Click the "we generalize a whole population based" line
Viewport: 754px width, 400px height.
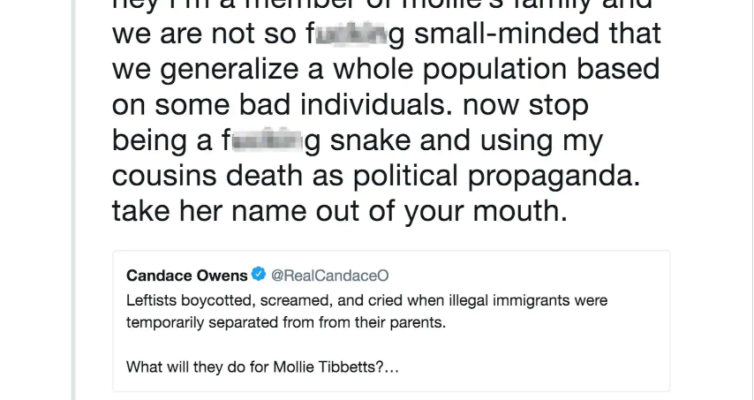tap(386, 70)
